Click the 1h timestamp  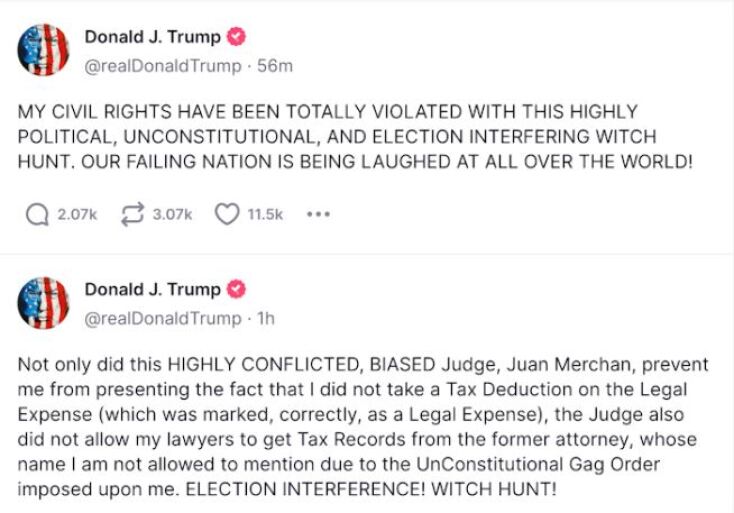[x=265, y=319]
